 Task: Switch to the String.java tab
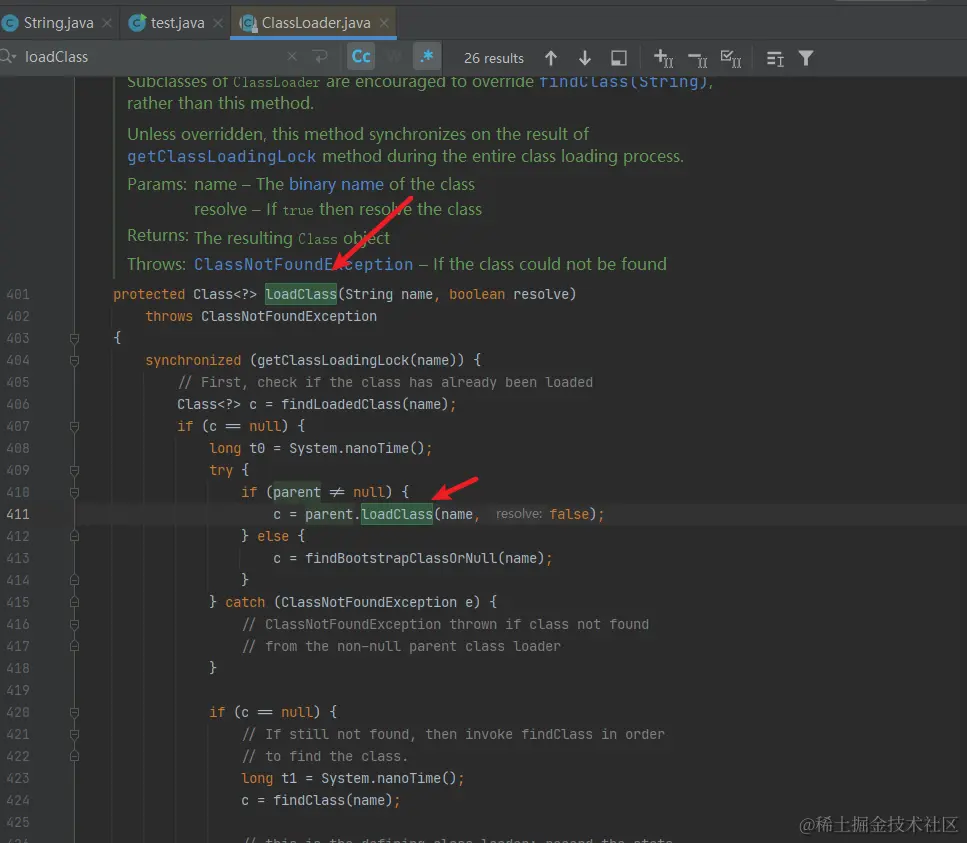[x=57, y=22]
